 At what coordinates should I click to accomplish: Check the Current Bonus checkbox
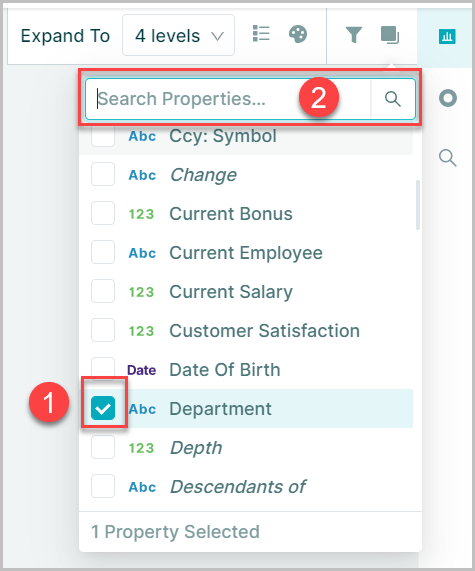[103, 213]
